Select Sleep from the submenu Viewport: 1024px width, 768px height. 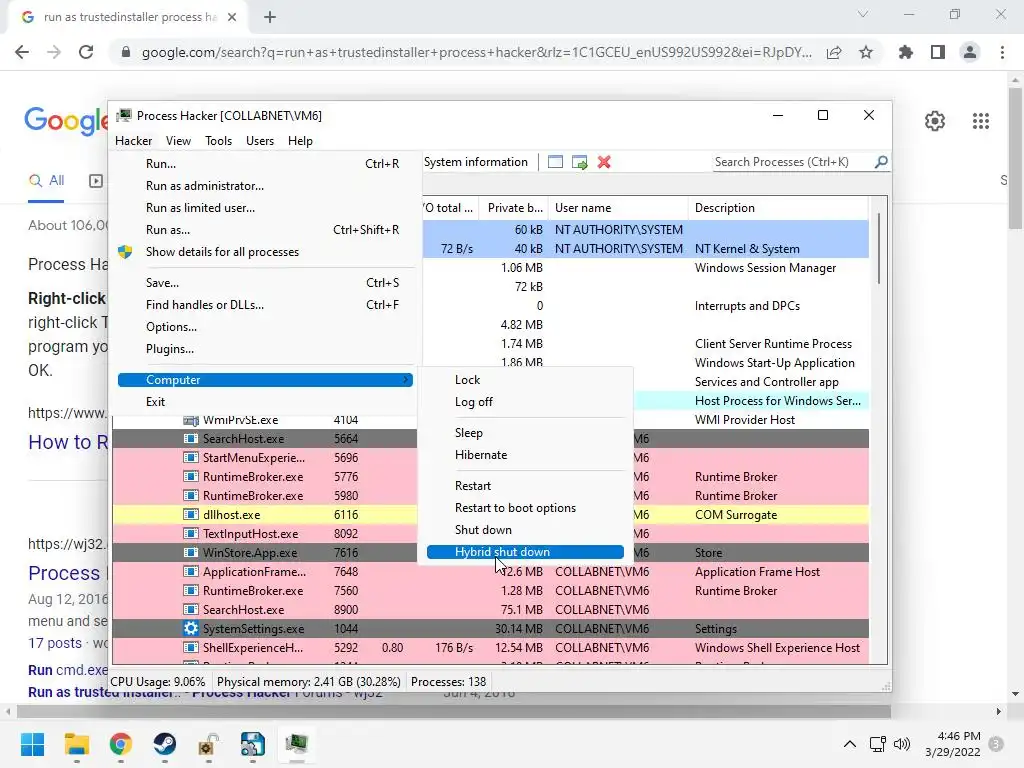tap(525, 433)
